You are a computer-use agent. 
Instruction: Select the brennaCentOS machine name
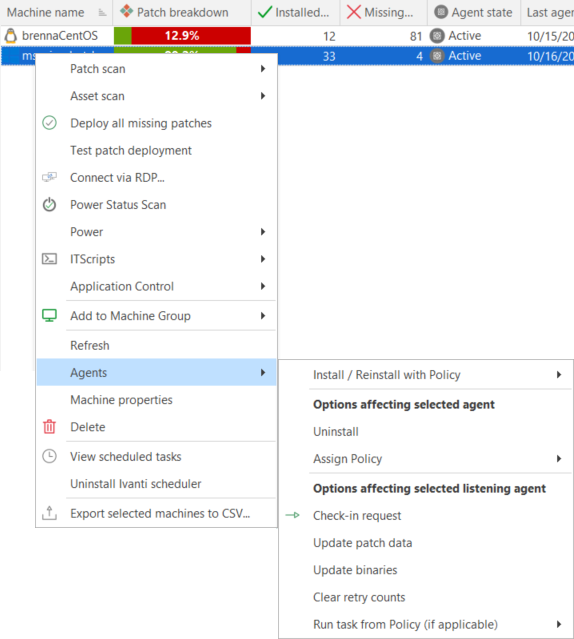pyautogui.click(x=59, y=36)
